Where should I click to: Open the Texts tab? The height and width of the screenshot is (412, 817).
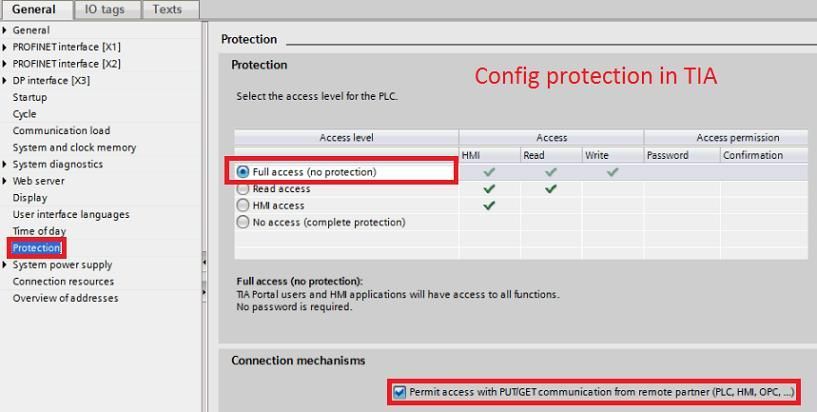tap(167, 9)
